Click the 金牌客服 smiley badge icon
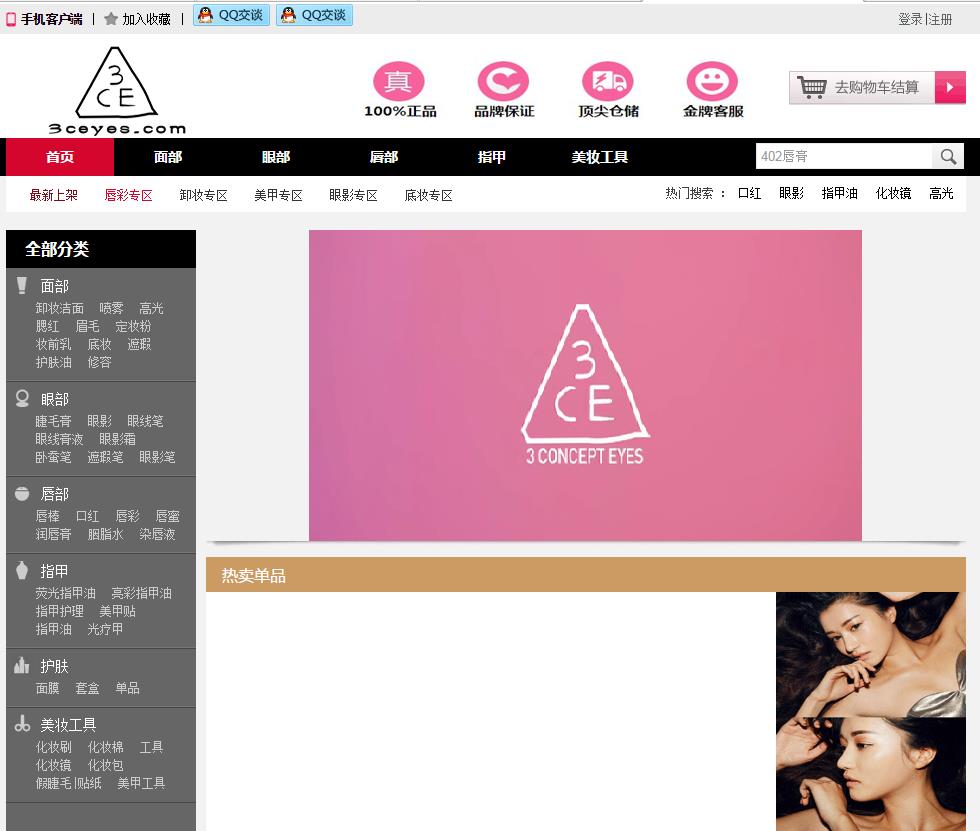Image resolution: width=980 pixels, height=831 pixels. click(712, 81)
